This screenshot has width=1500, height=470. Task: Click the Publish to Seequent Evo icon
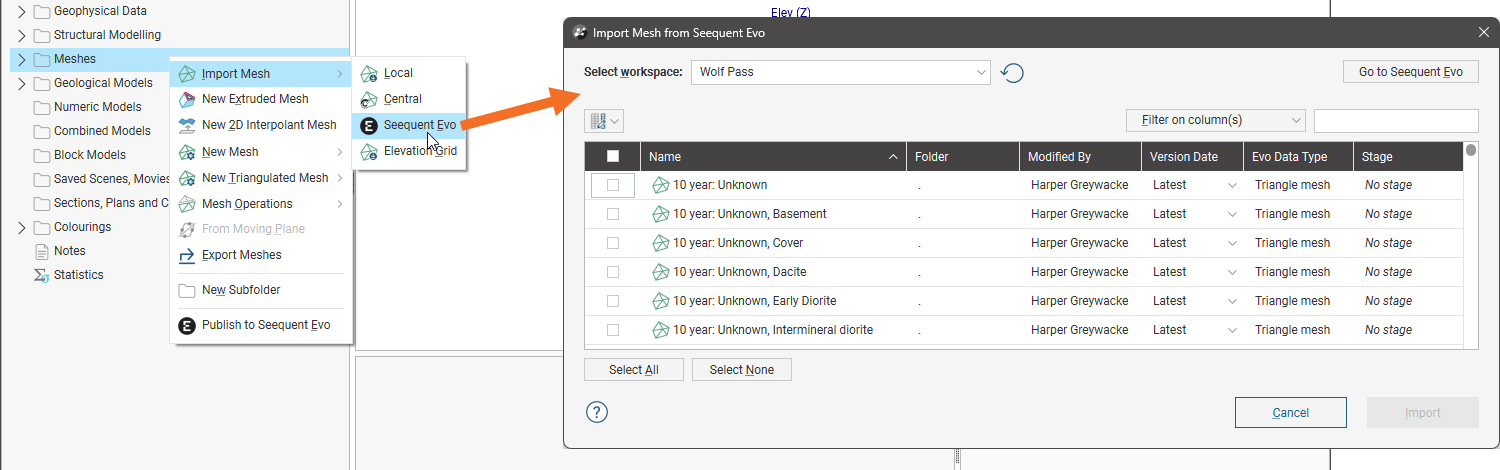click(x=186, y=325)
